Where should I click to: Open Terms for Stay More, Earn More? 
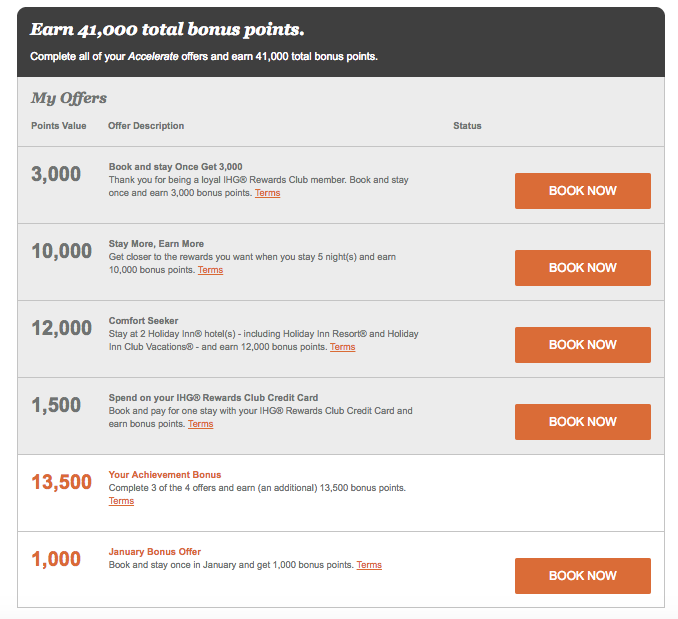210,270
